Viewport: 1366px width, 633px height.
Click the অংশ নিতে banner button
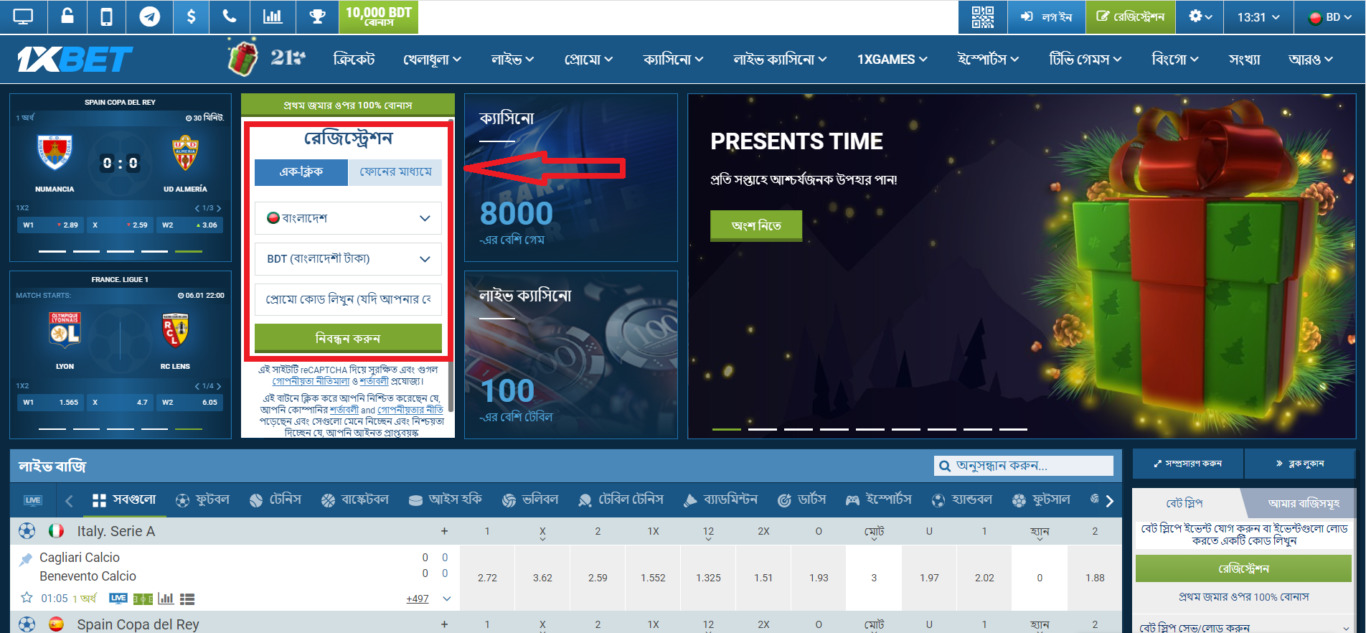pyautogui.click(x=756, y=226)
